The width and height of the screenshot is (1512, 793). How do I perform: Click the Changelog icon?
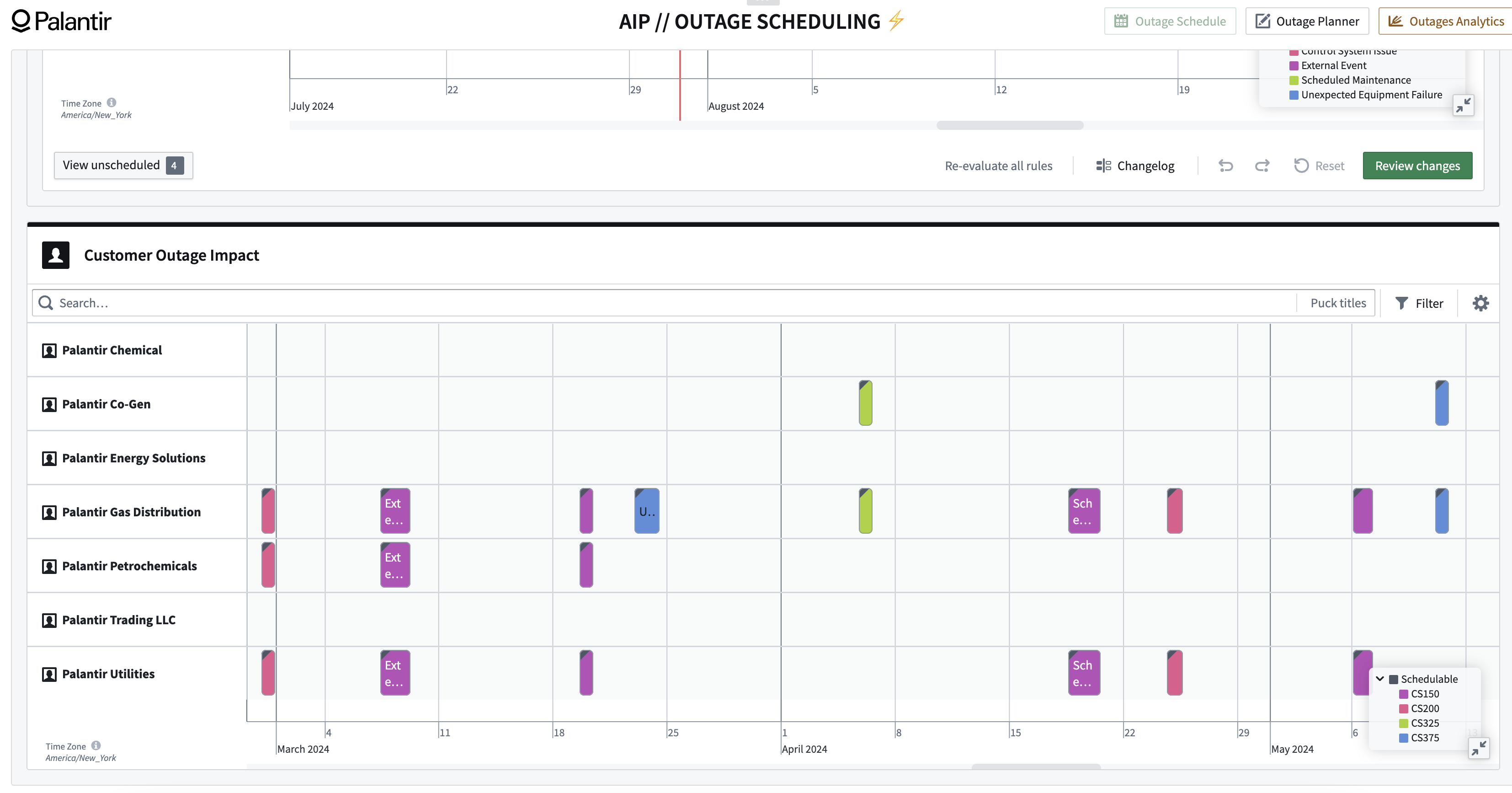coord(1103,166)
